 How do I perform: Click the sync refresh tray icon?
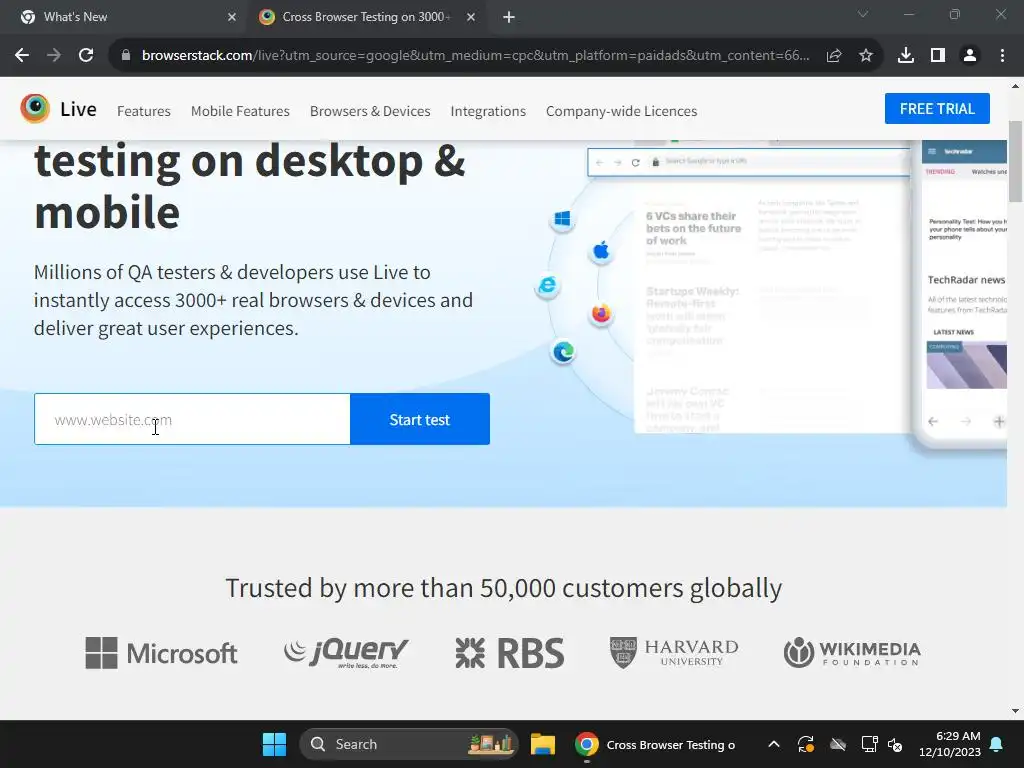pos(805,744)
